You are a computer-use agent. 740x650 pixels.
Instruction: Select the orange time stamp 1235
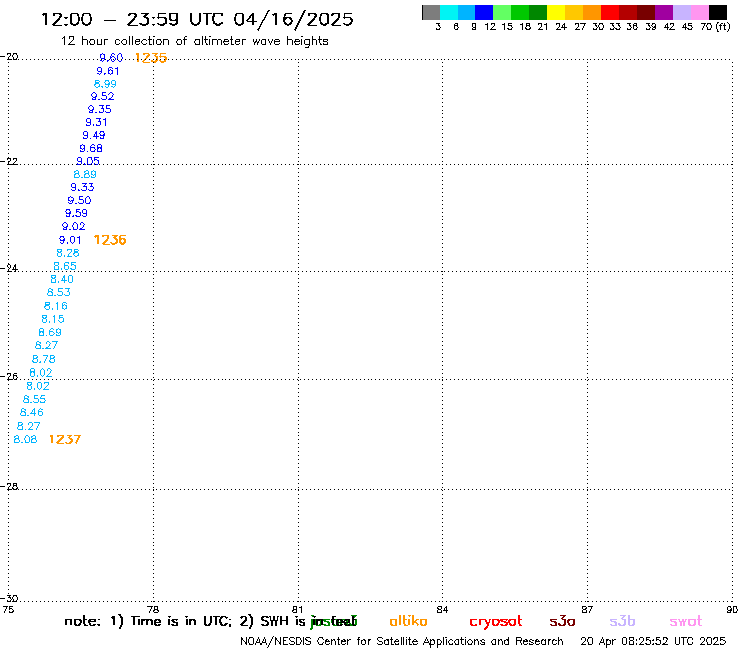click(x=151, y=58)
